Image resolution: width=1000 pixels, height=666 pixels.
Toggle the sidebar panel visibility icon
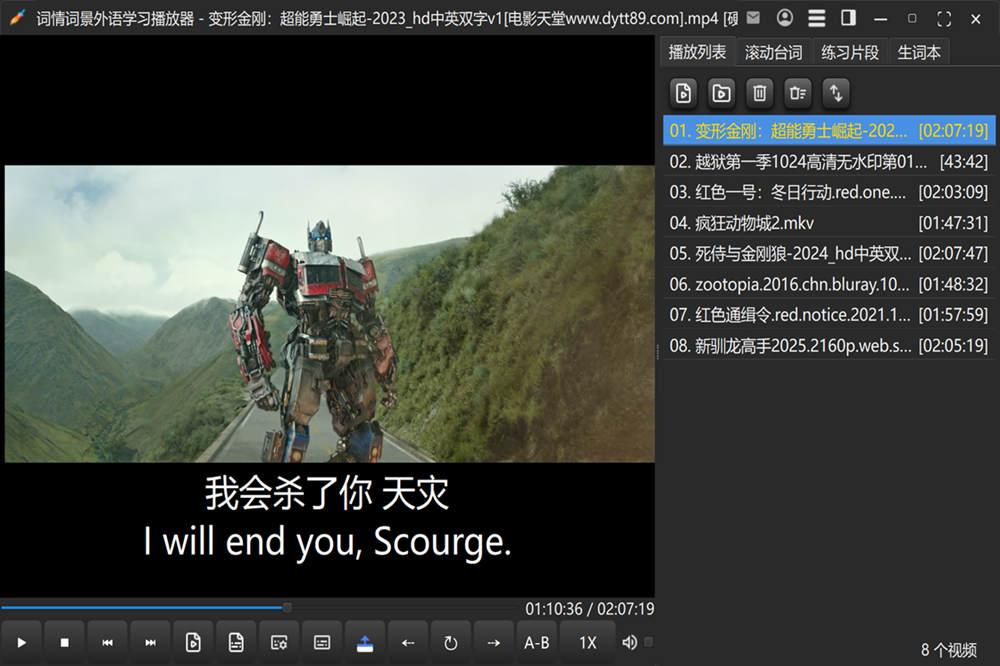[848, 18]
